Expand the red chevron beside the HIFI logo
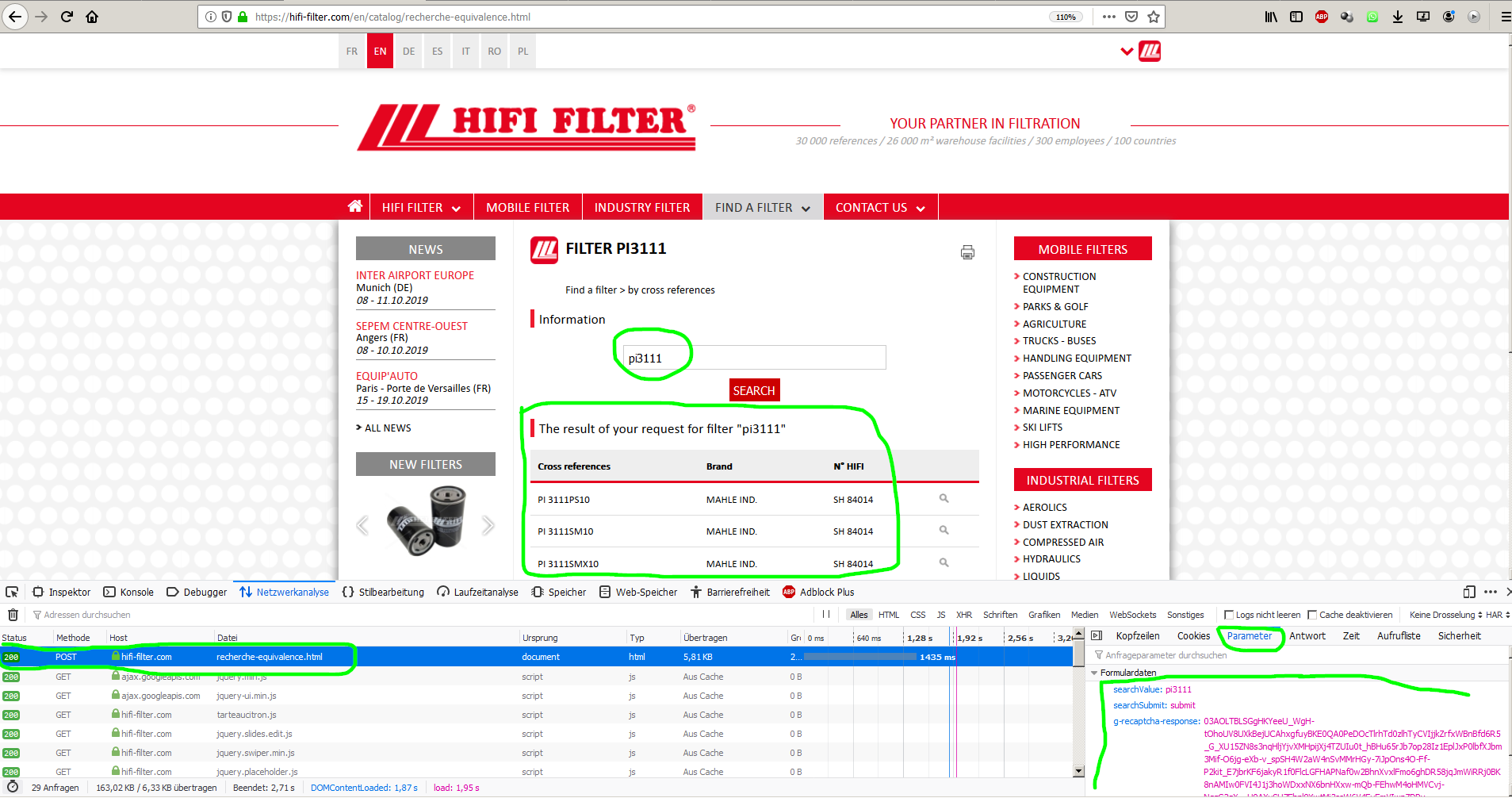Screen dimensions: 1512x798 pos(1127,52)
